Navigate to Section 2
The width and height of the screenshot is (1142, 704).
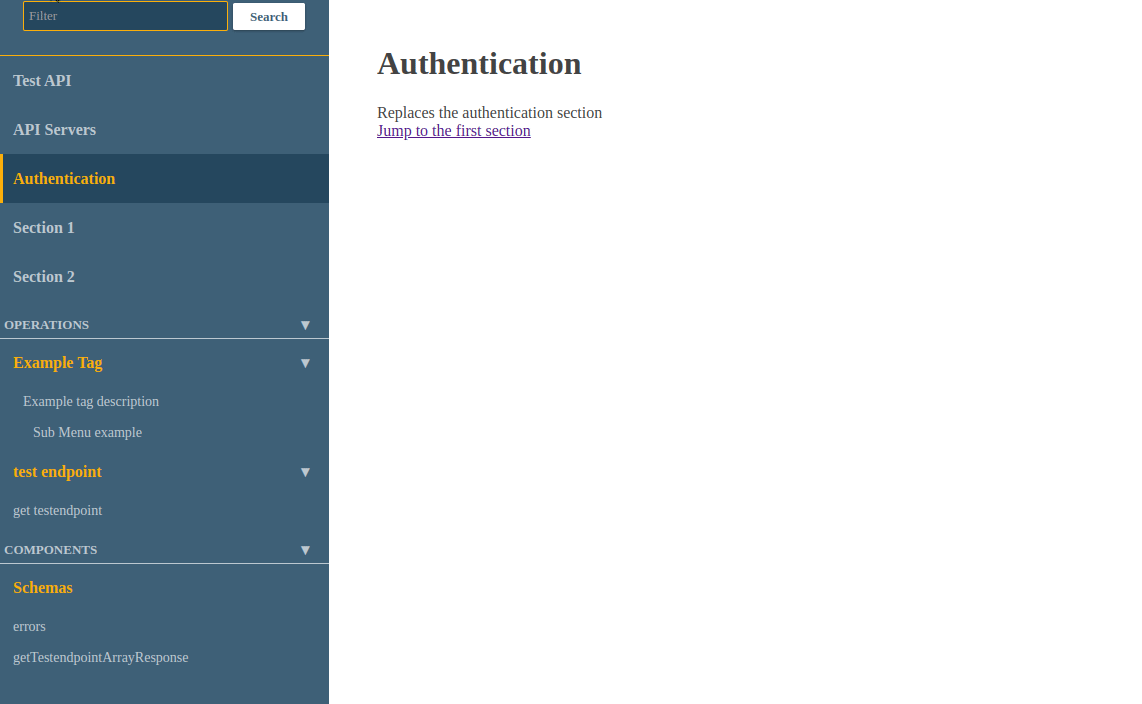tap(43, 276)
